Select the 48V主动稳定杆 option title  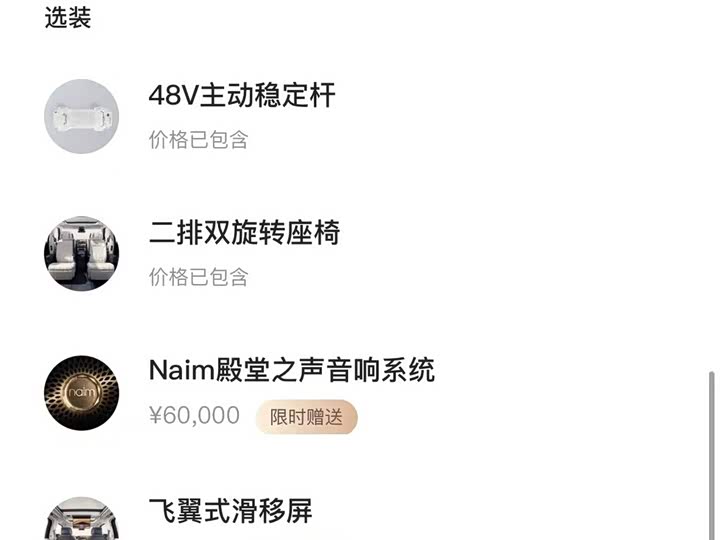242,95
